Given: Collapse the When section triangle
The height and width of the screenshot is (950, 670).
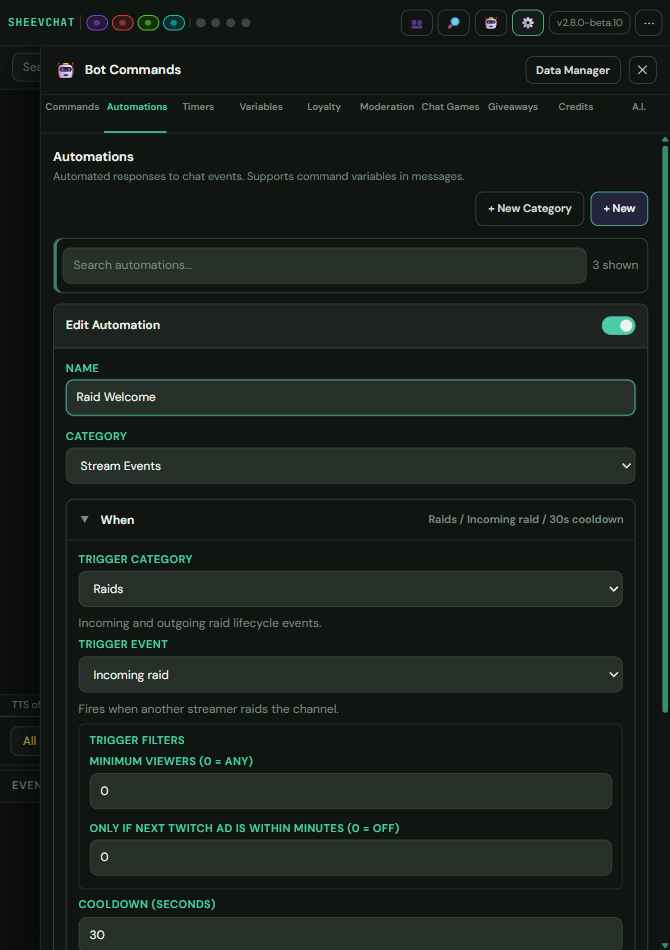Looking at the screenshot, I should (84, 520).
